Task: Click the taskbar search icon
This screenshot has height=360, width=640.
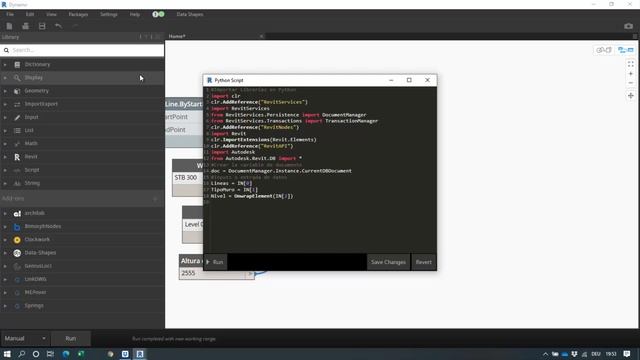Action: pyautogui.click(x=22, y=354)
